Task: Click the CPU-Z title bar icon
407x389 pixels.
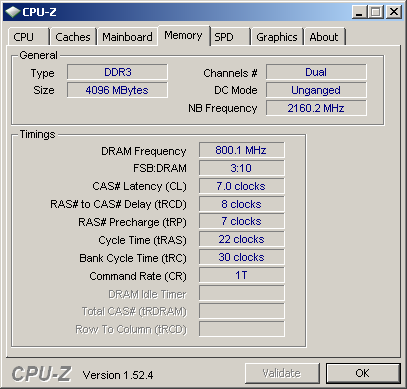Action: click(x=13, y=12)
